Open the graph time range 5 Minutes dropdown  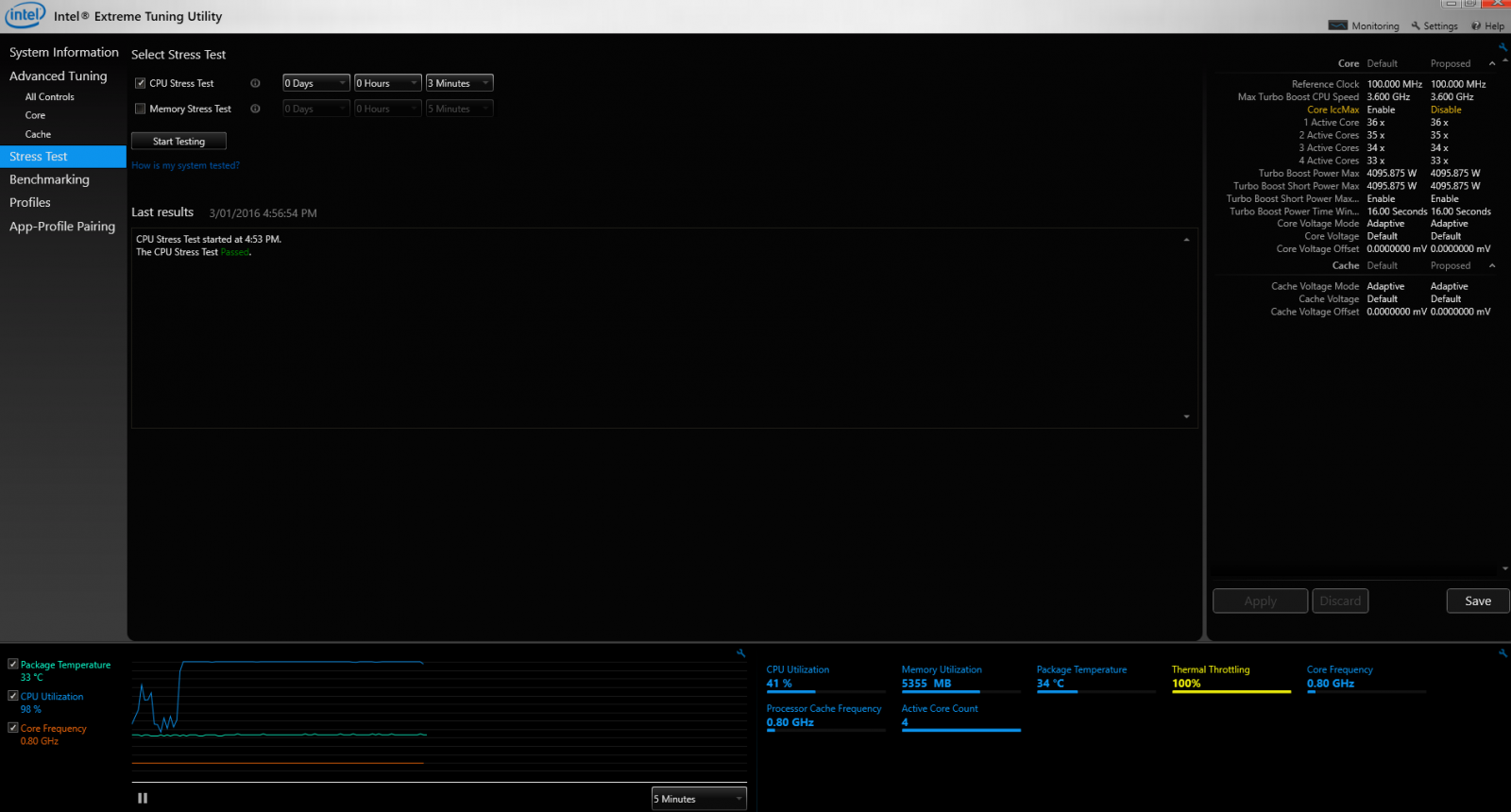click(699, 799)
